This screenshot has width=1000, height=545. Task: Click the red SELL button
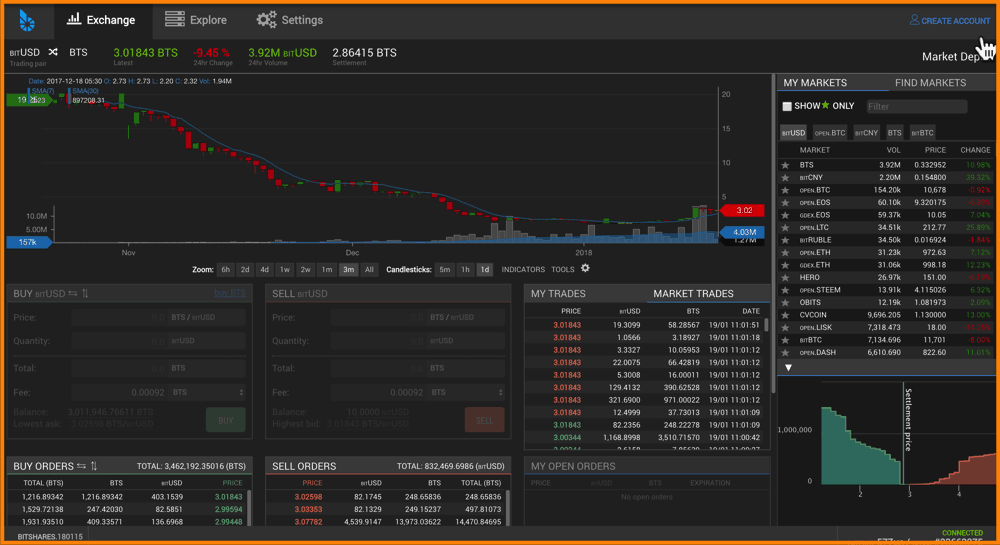pos(484,420)
